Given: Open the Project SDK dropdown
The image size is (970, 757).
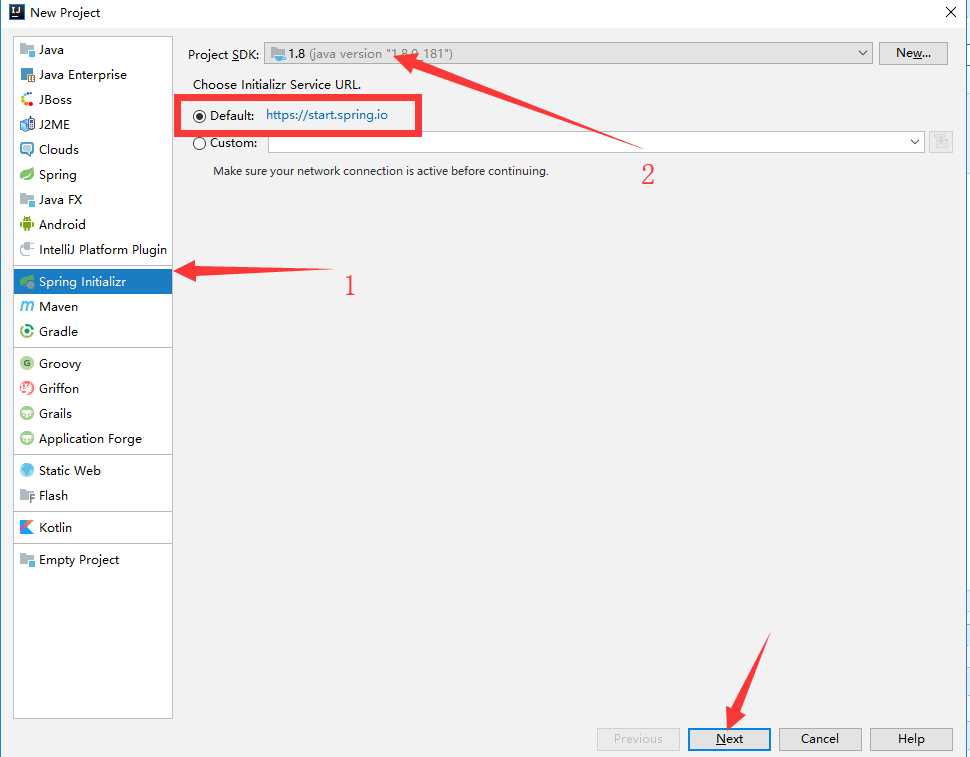Looking at the screenshot, I should 568,53.
